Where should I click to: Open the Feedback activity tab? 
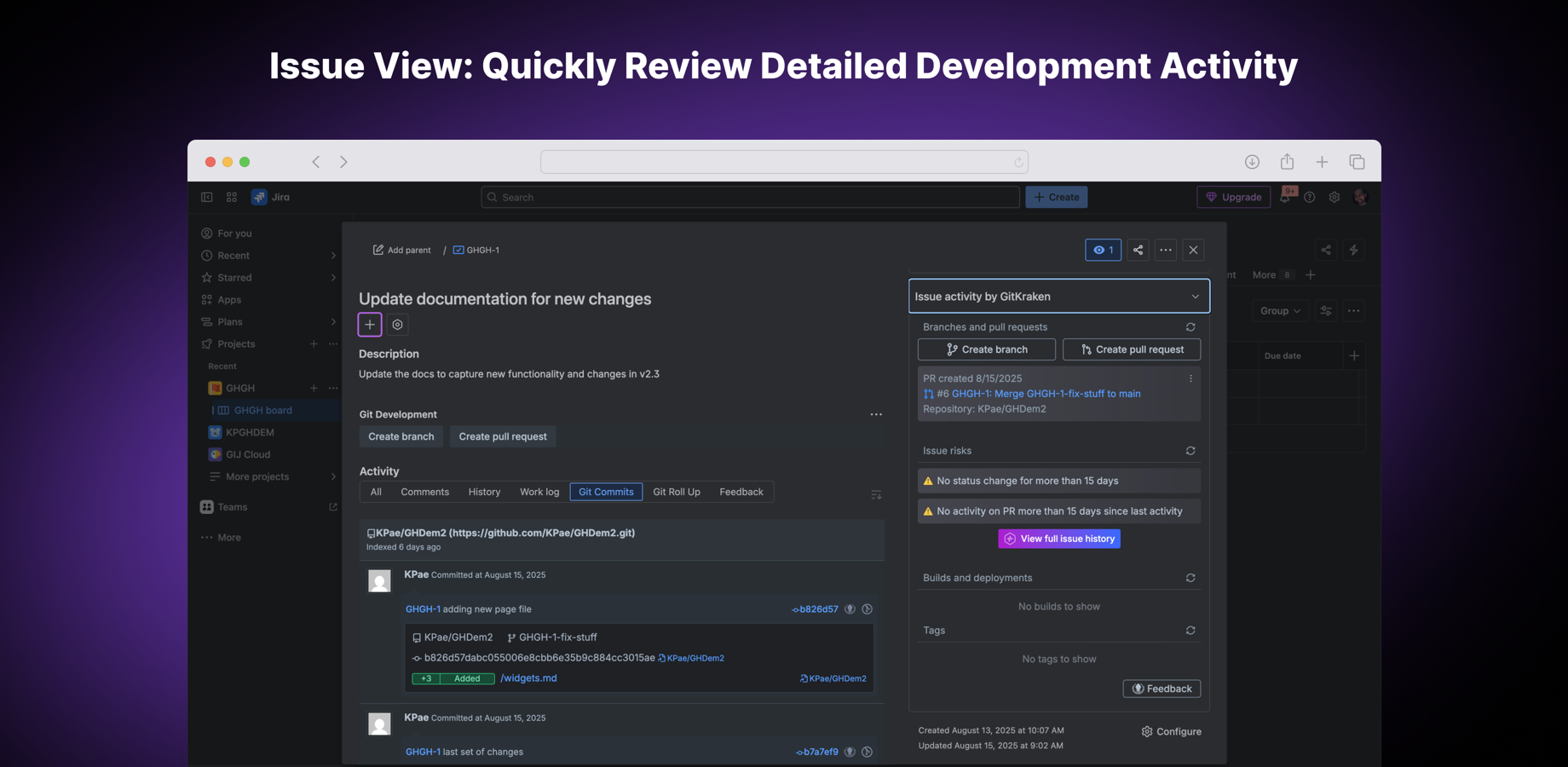(741, 492)
